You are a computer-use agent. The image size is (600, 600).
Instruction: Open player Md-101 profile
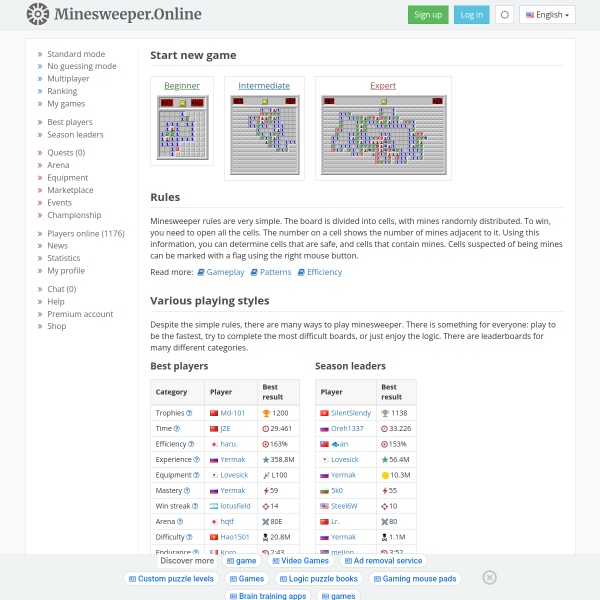click(x=232, y=413)
